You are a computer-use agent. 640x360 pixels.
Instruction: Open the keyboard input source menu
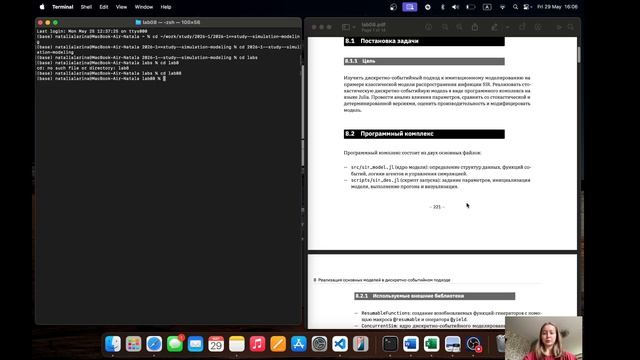tap(487, 7)
